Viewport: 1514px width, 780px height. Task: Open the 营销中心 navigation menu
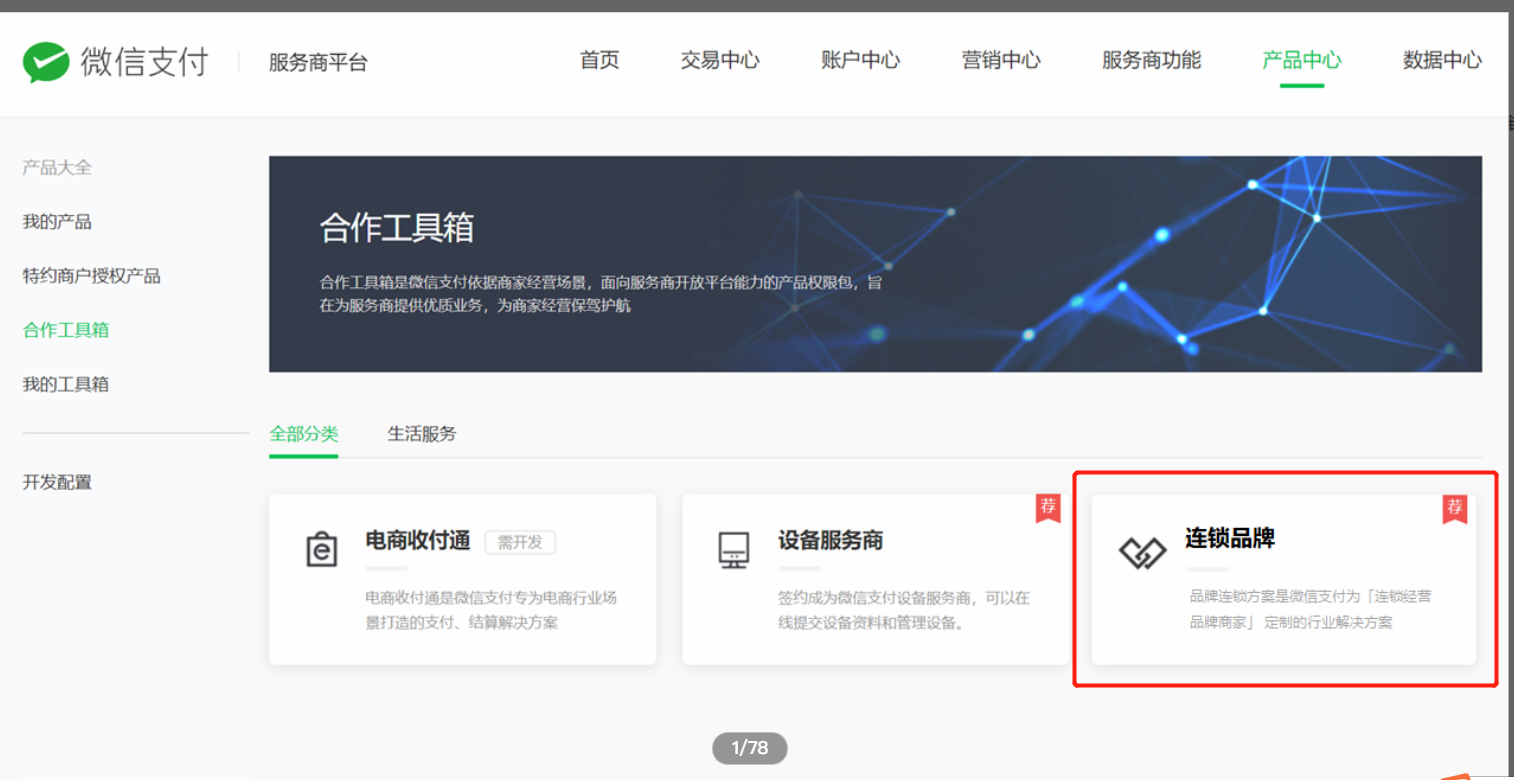1001,60
